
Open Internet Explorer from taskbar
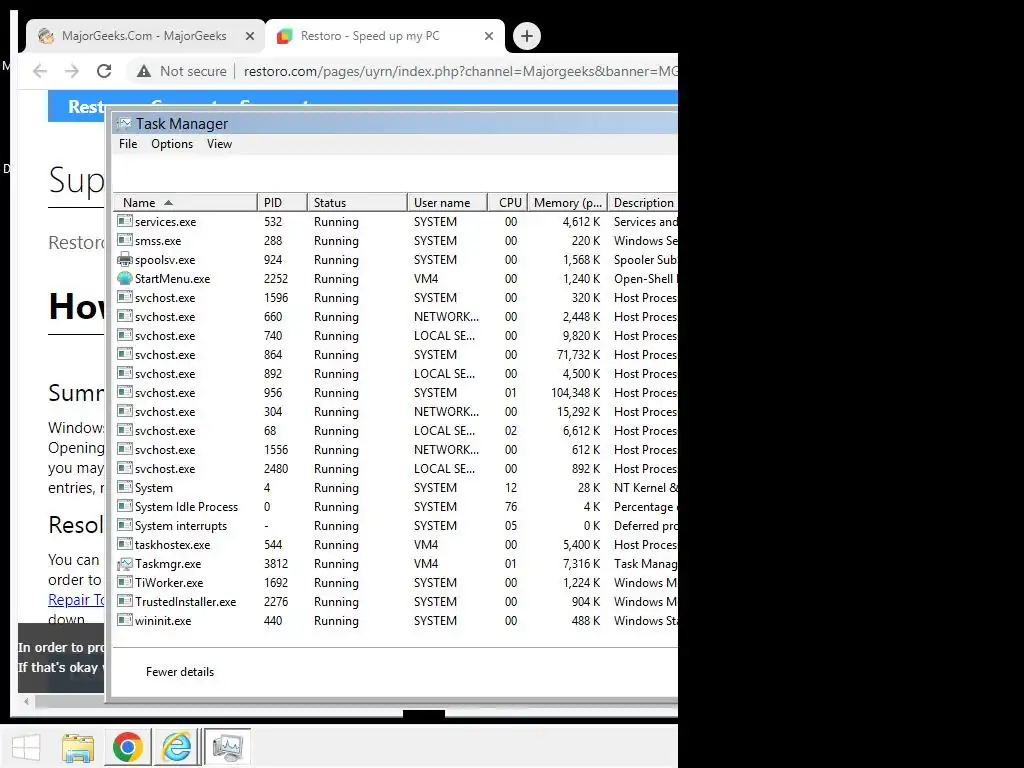(x=176, y=746)
